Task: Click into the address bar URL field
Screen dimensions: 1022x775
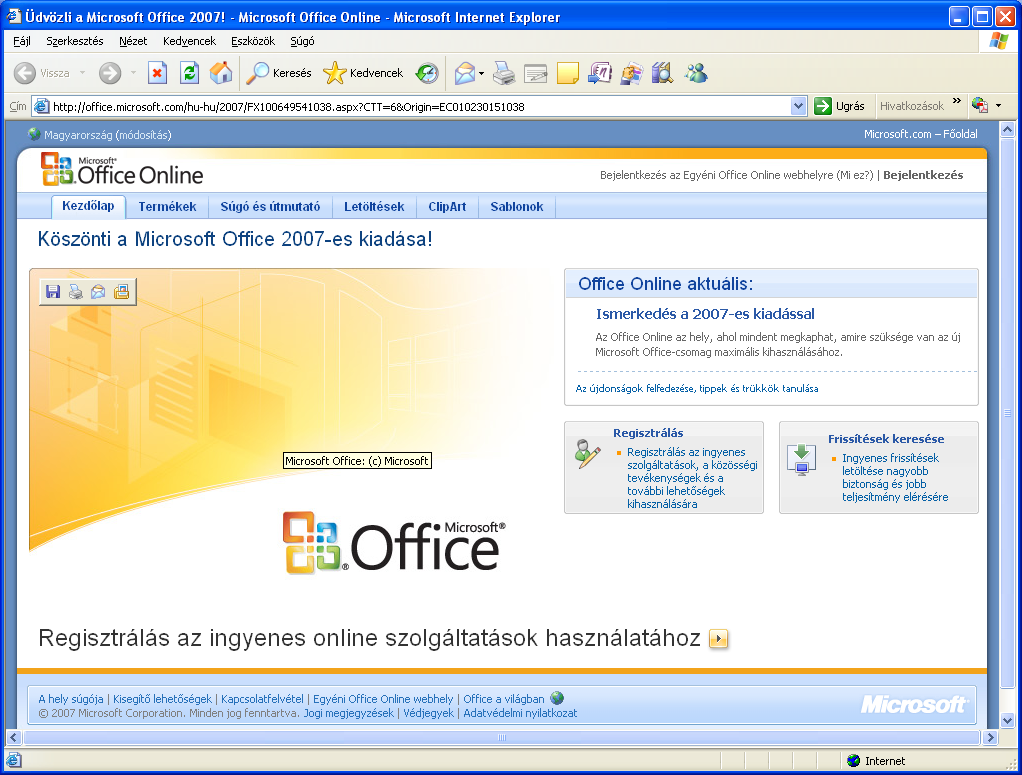Action: click(420, 106)
